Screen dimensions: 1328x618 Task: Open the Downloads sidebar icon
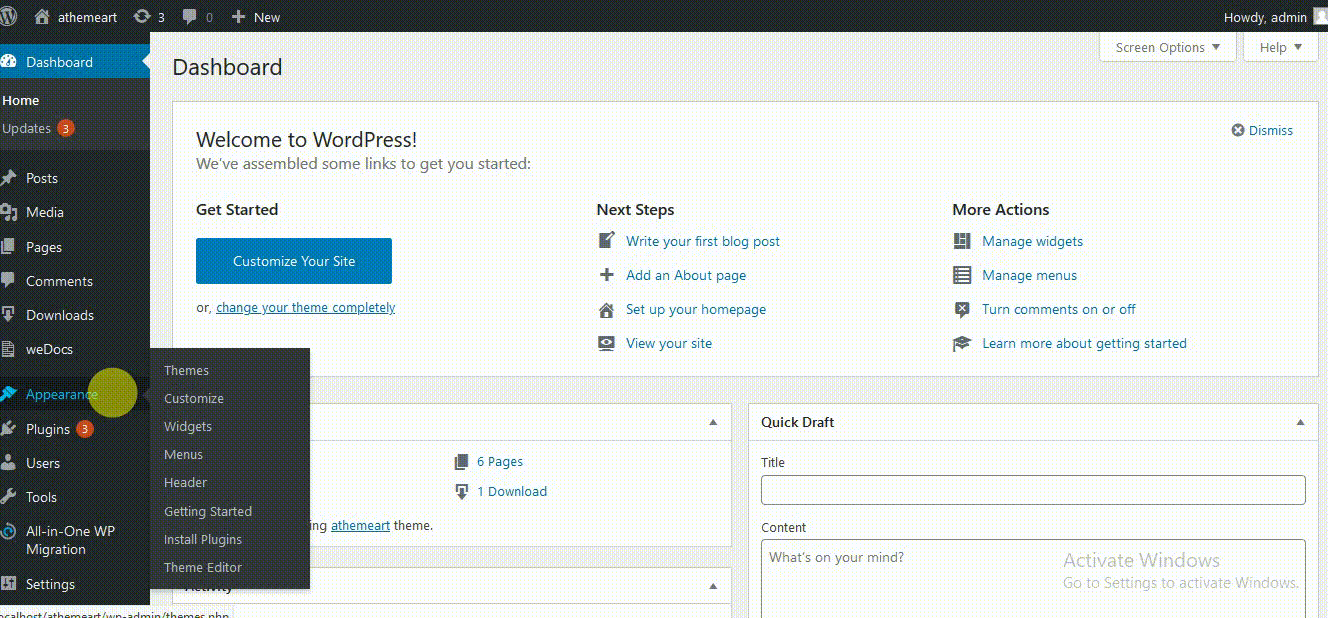9,315
